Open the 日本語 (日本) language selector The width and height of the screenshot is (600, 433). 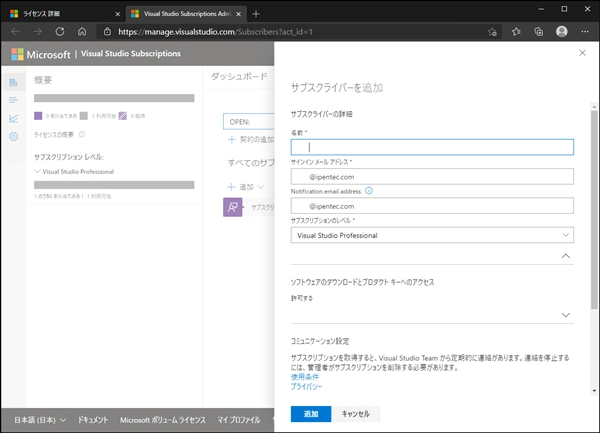click(40, 420)
